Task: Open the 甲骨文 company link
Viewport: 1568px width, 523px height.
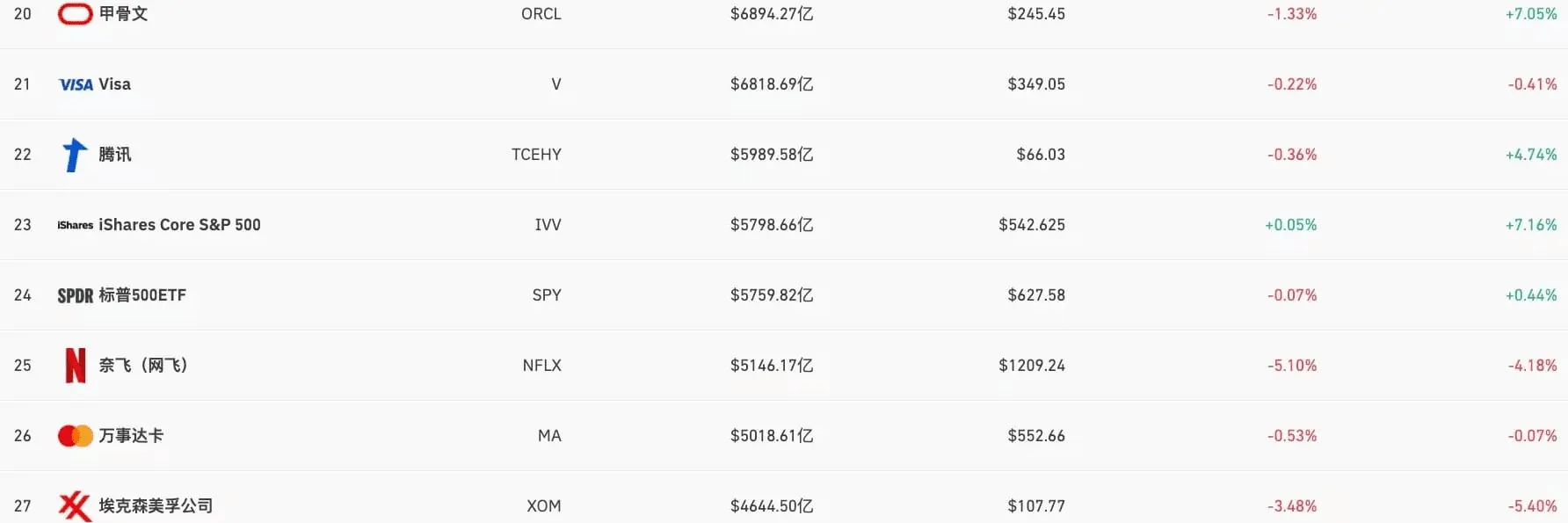Action: click(x=123, y=14)
